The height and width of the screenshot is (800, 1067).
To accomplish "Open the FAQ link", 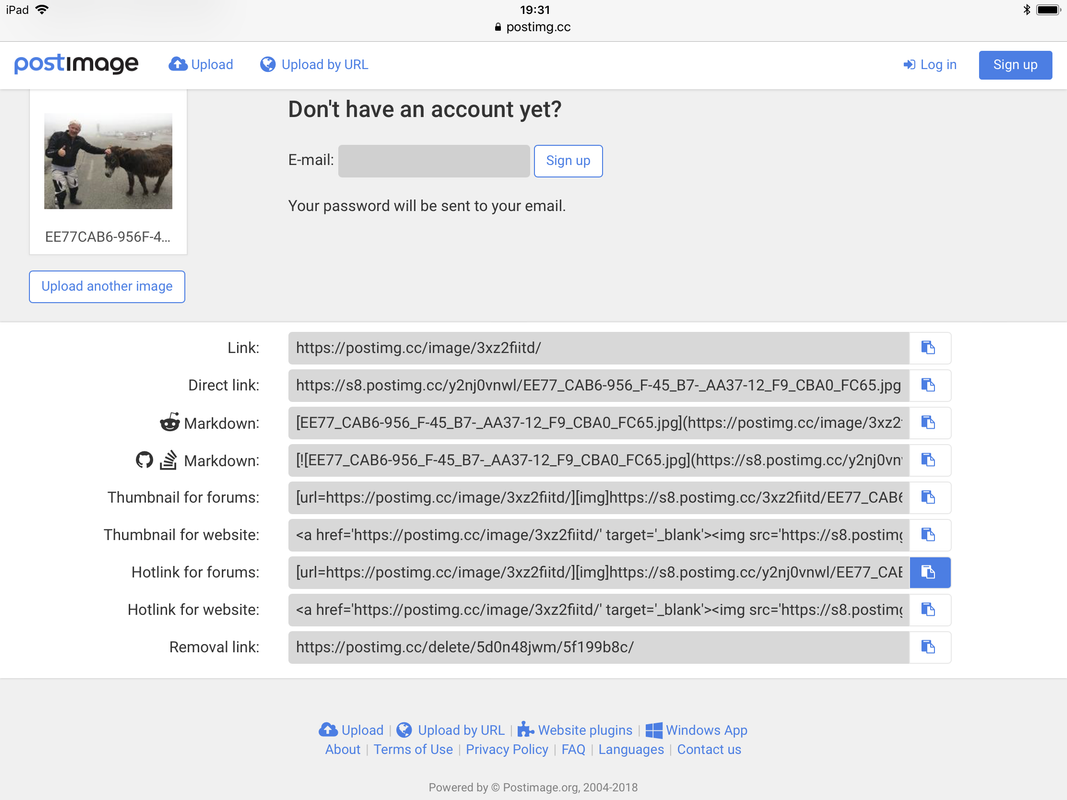I will (x=573, y=750).
